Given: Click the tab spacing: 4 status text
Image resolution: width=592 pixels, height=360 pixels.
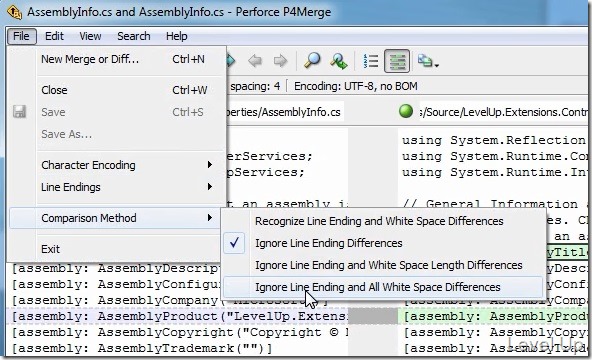Looking at the screenshot, I should [x=255, y=86].
